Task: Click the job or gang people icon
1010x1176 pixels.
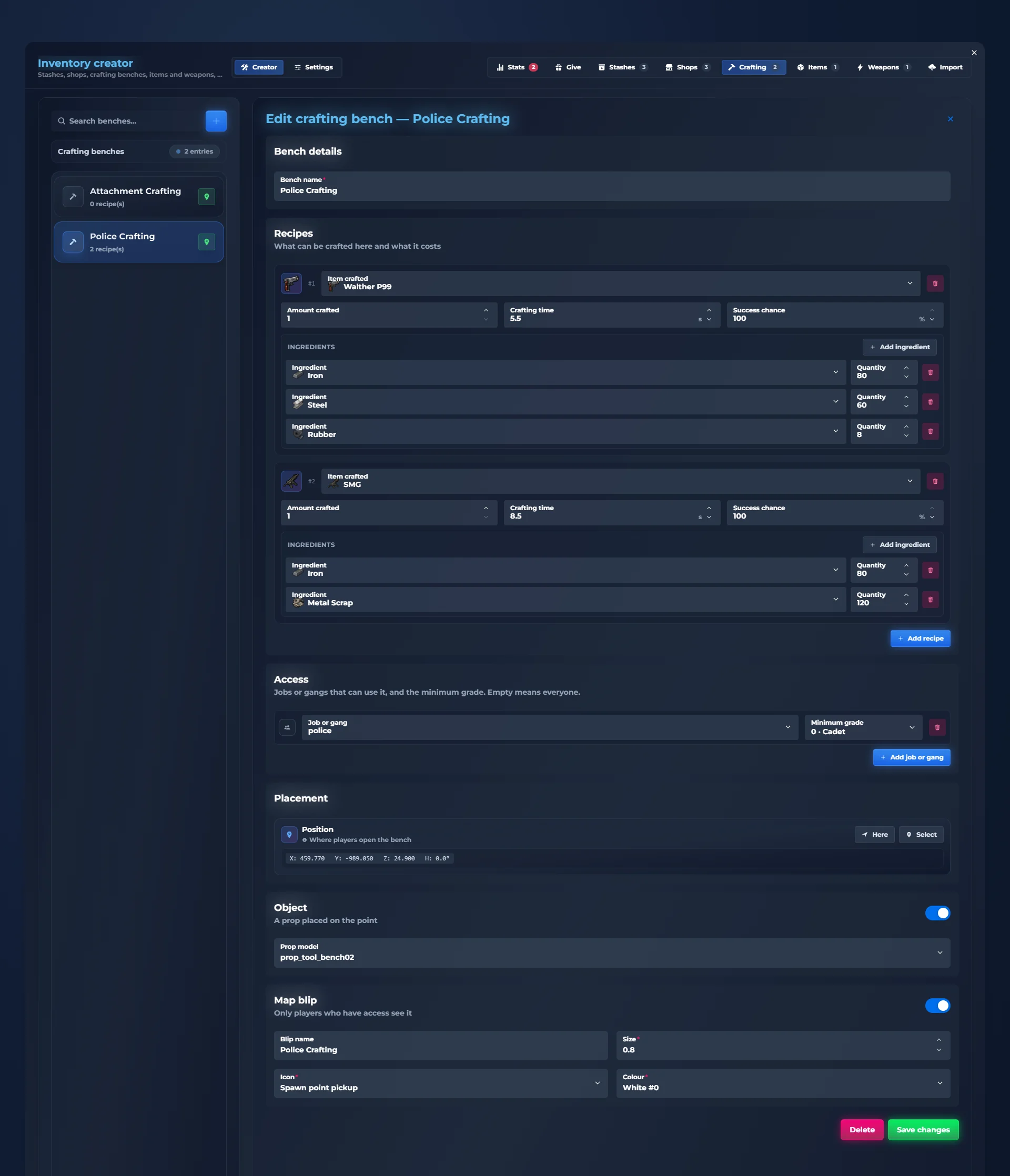Action: [x=287, y=727]
